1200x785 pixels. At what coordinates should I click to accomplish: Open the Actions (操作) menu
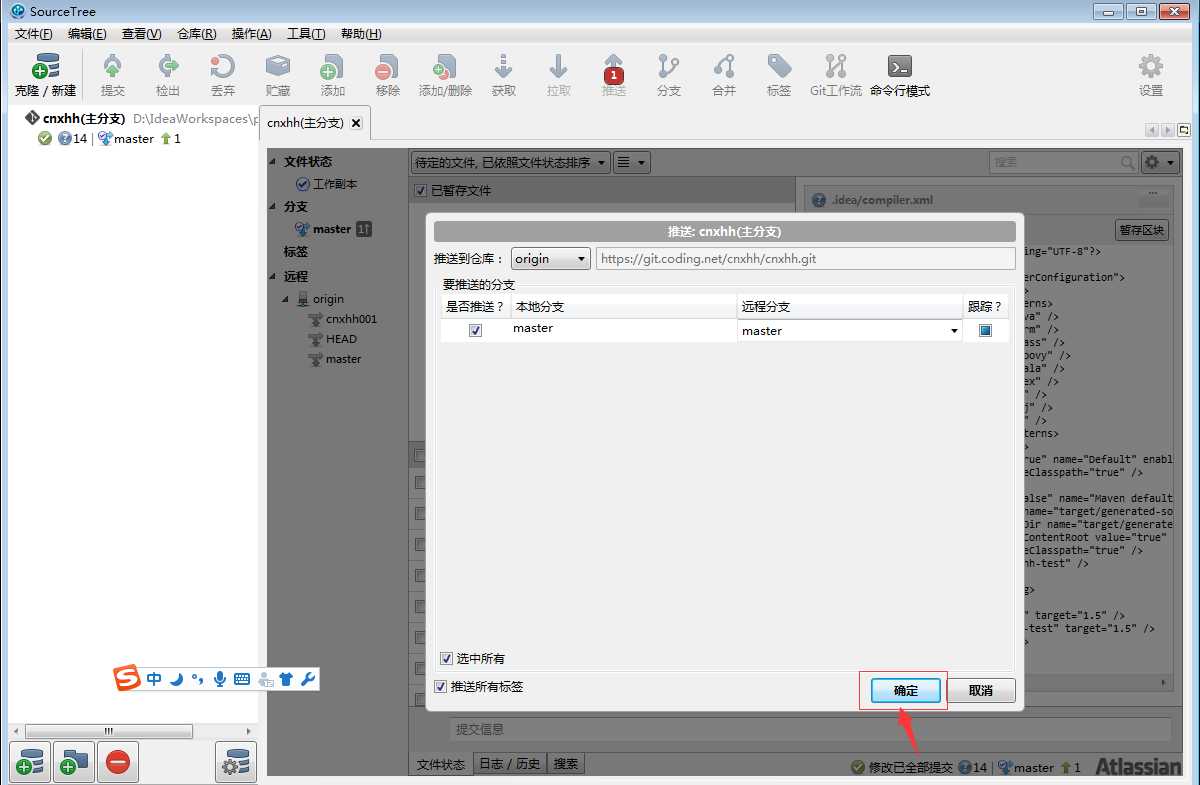point(251,33)
